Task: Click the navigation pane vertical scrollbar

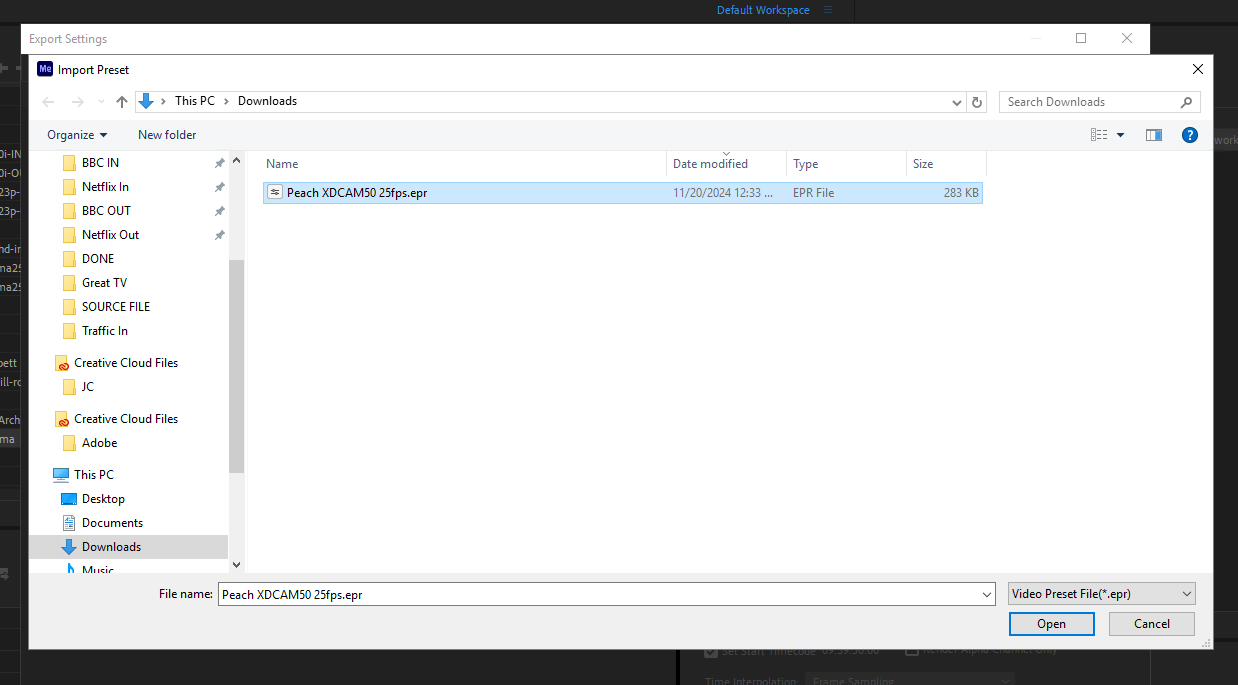Action: coord(236,365)
